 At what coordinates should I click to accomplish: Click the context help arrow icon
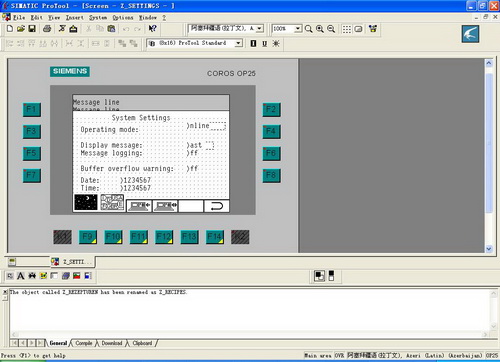152,29
